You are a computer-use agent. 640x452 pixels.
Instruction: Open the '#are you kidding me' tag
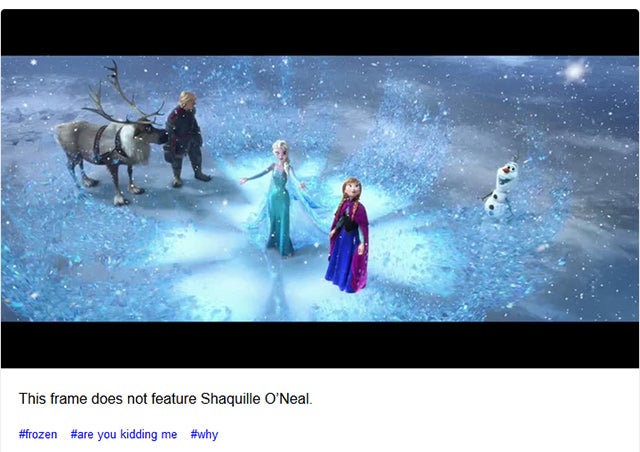(x=124, y=434)
